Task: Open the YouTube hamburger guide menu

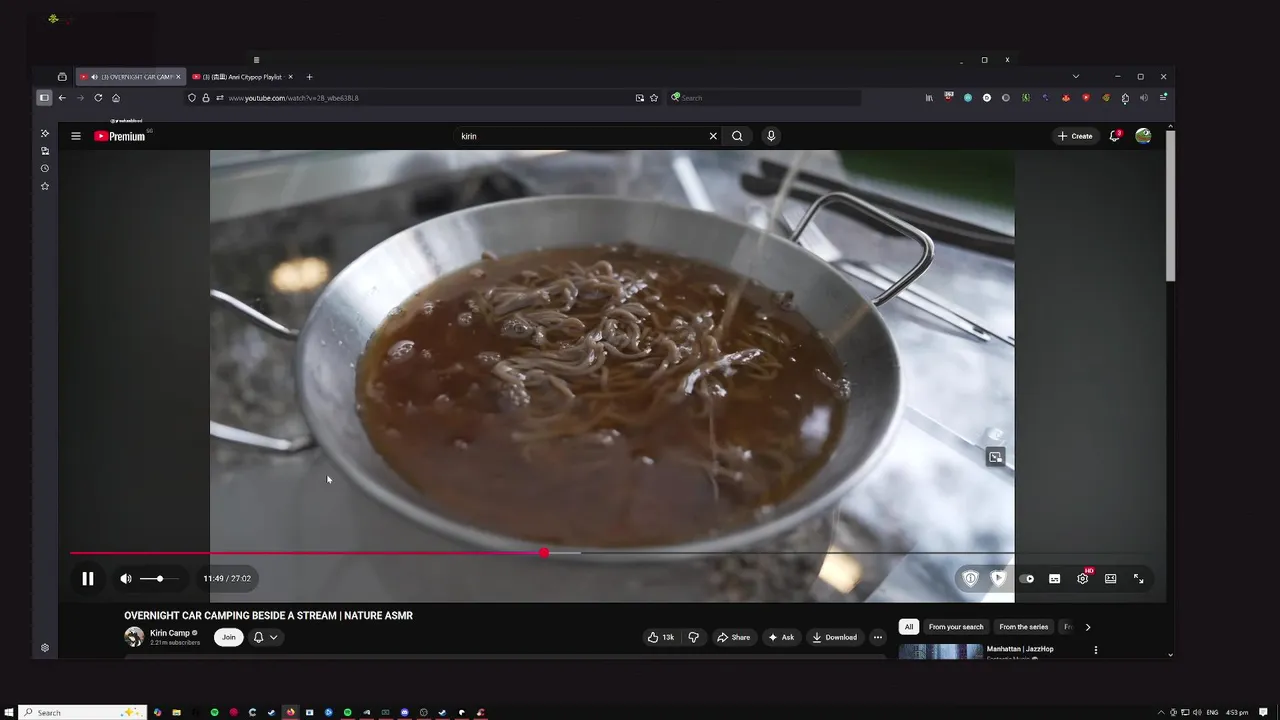Action: tap(75, 136)
